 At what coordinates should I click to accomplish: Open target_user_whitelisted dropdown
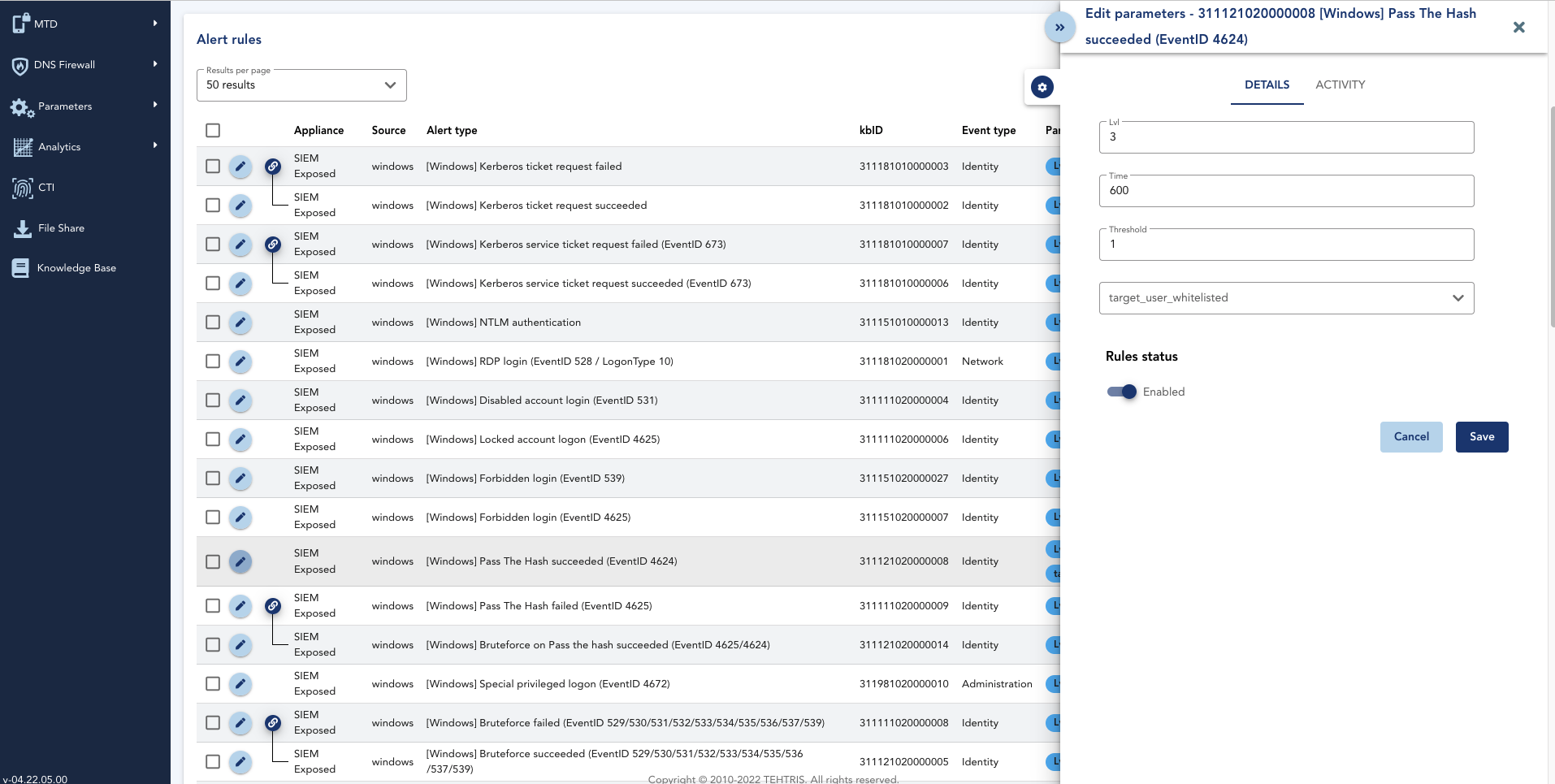(1286, 298)
